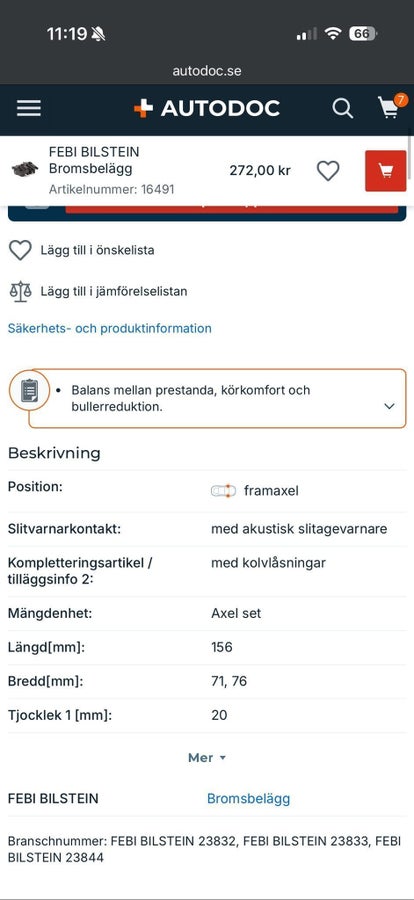Click Lägg till i jämförelselistan text

[x=114, y=292]
